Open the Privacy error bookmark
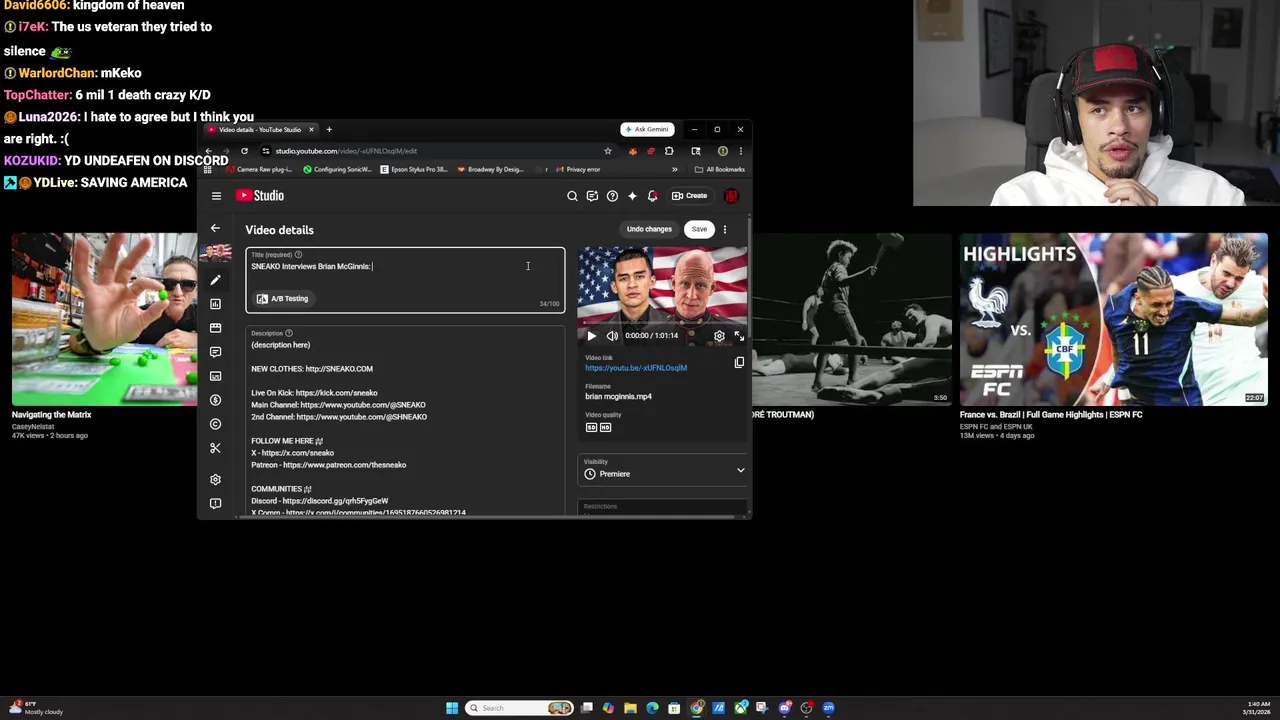Viewport: 1280px width, 720px height. tap(577, 169)
